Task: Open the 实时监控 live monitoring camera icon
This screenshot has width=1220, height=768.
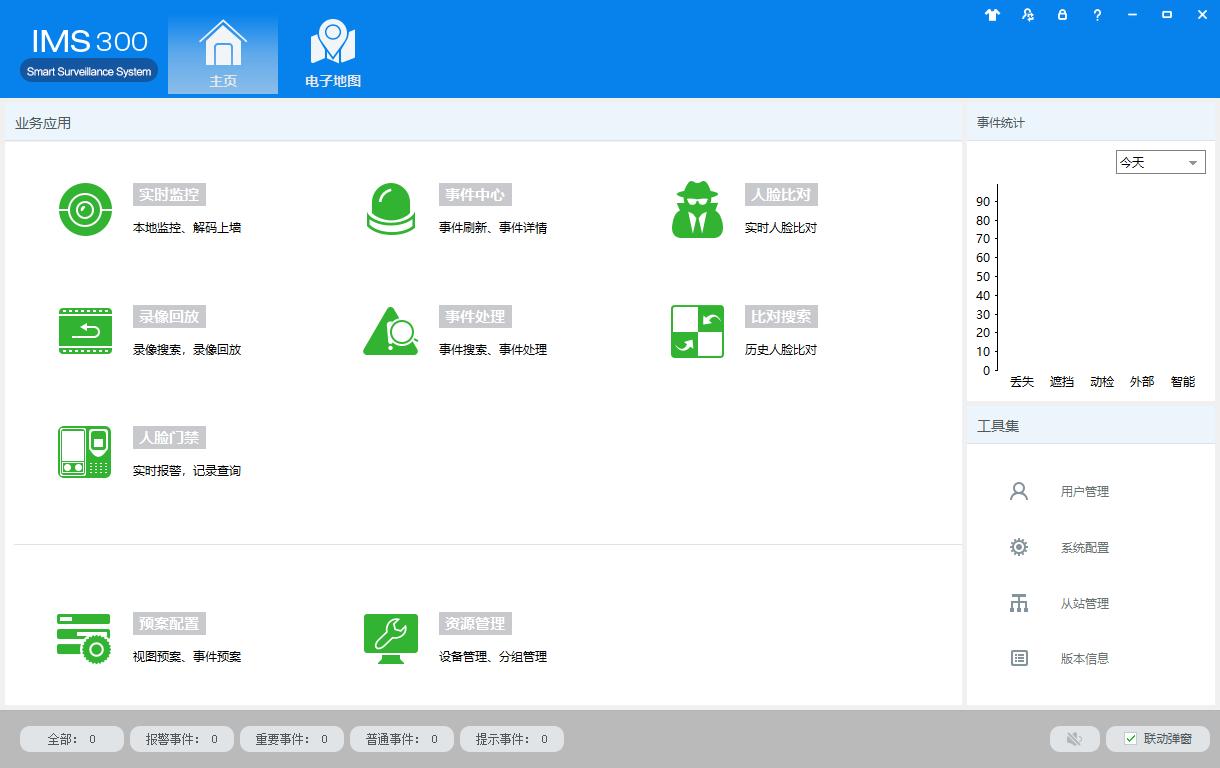Action: point(85,210)
